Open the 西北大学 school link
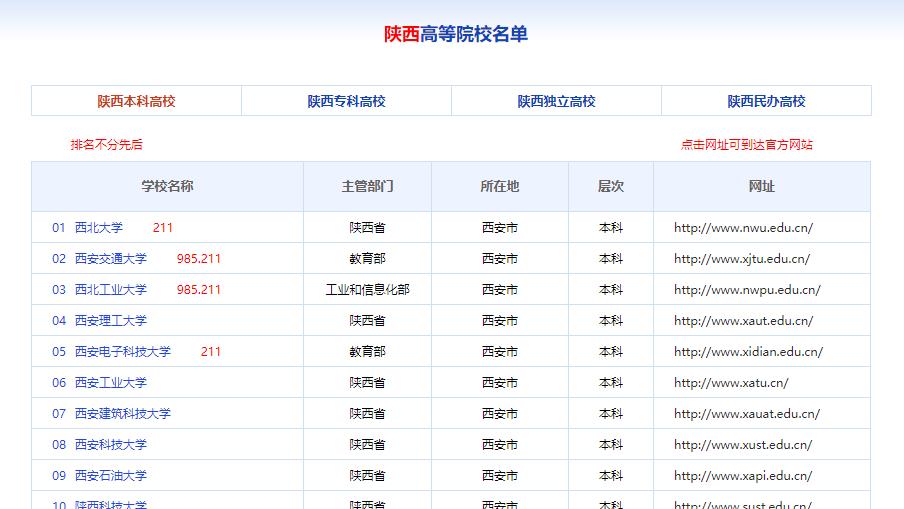Screen dimensions: 904x509 coord(99,228)
